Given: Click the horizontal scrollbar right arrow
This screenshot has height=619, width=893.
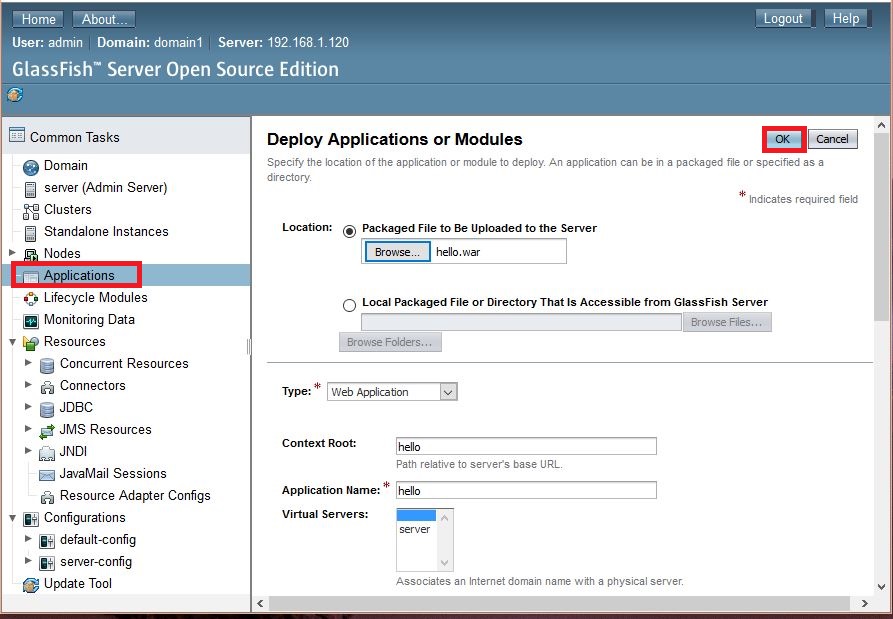Looking at the screenshot, I should tap(865, 604).
